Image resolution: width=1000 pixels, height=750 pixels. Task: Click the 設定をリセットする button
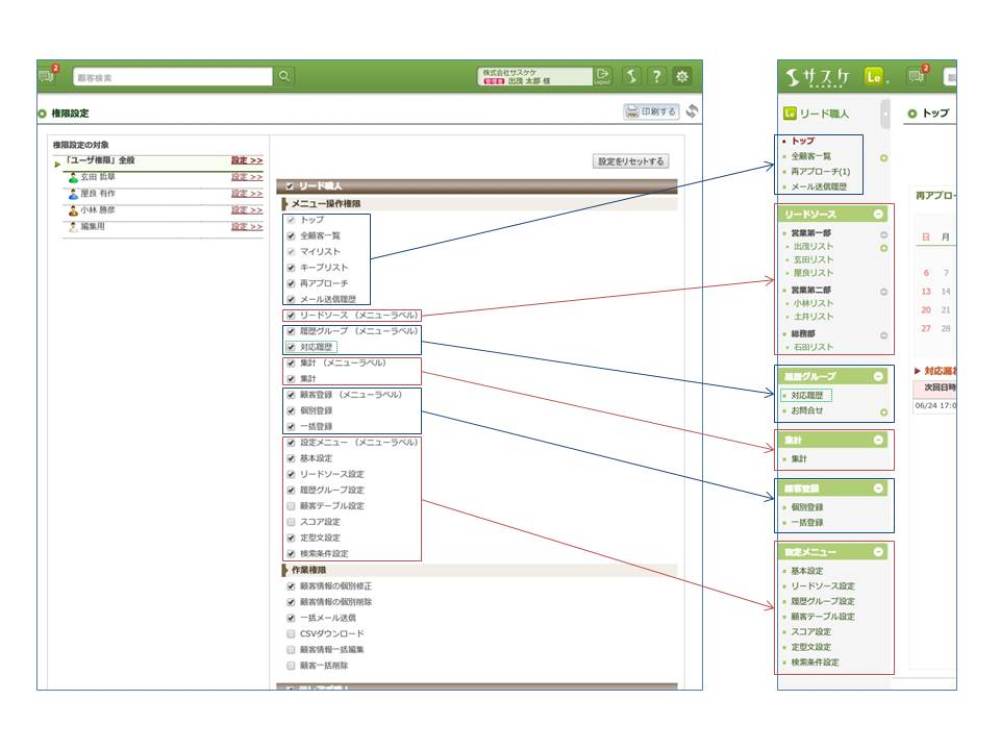point(631,161)
